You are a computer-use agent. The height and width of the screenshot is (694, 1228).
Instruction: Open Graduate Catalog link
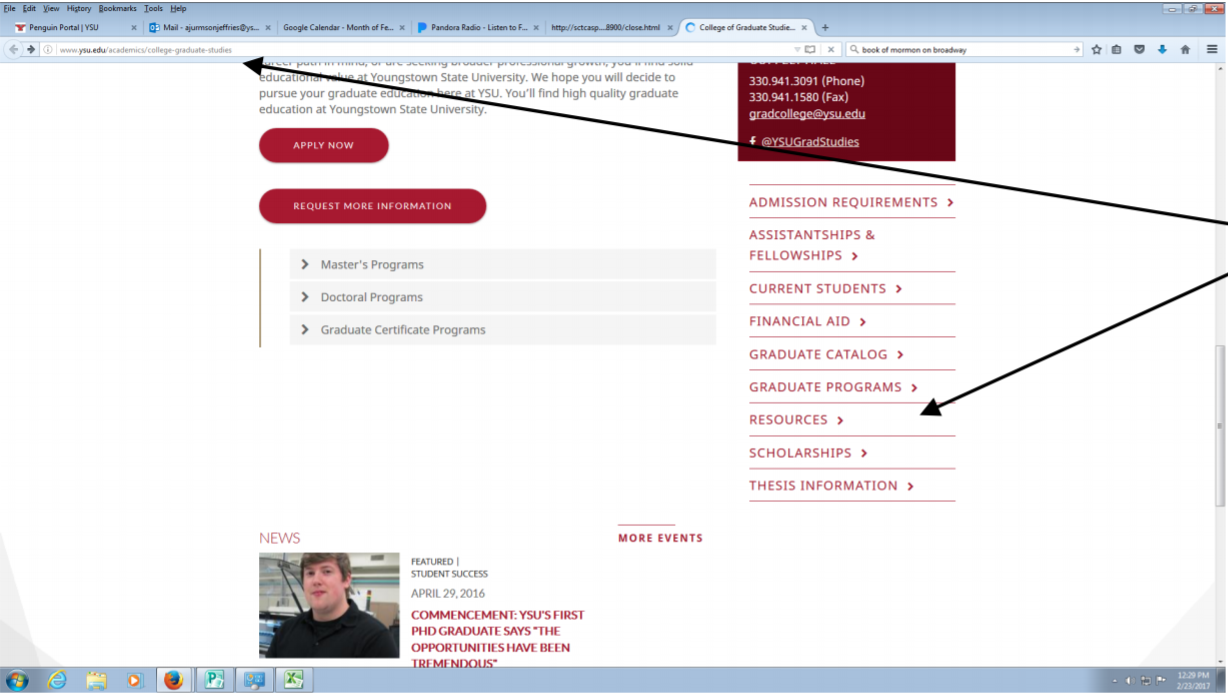click(827, 354)
